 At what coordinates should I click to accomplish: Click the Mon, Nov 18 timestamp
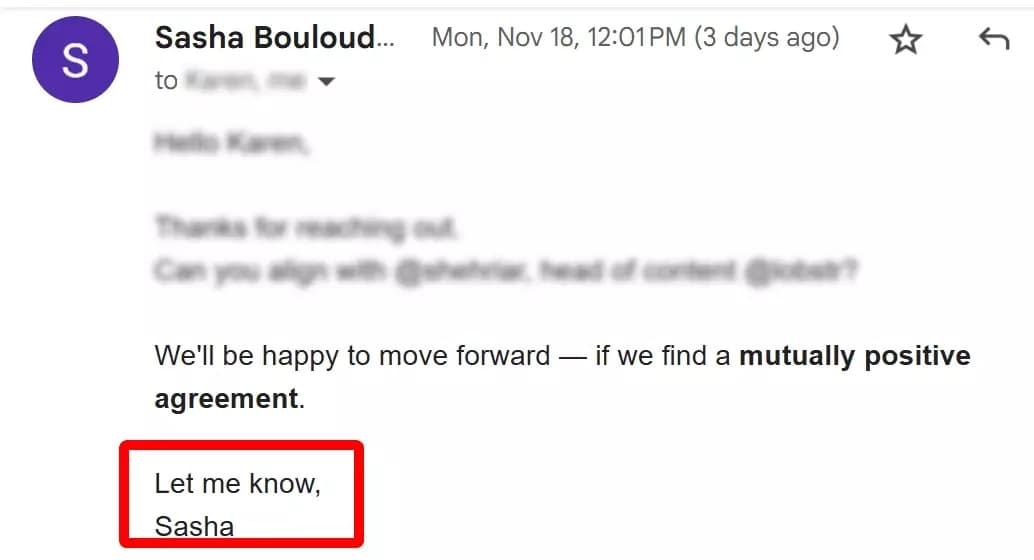(558, 38)
